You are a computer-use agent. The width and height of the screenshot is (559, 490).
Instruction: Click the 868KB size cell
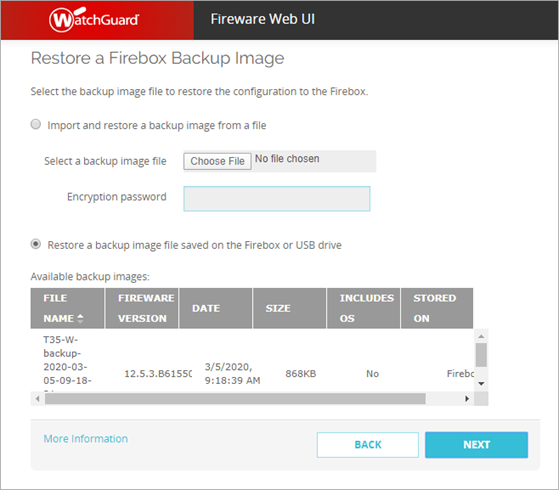[301, 374]
